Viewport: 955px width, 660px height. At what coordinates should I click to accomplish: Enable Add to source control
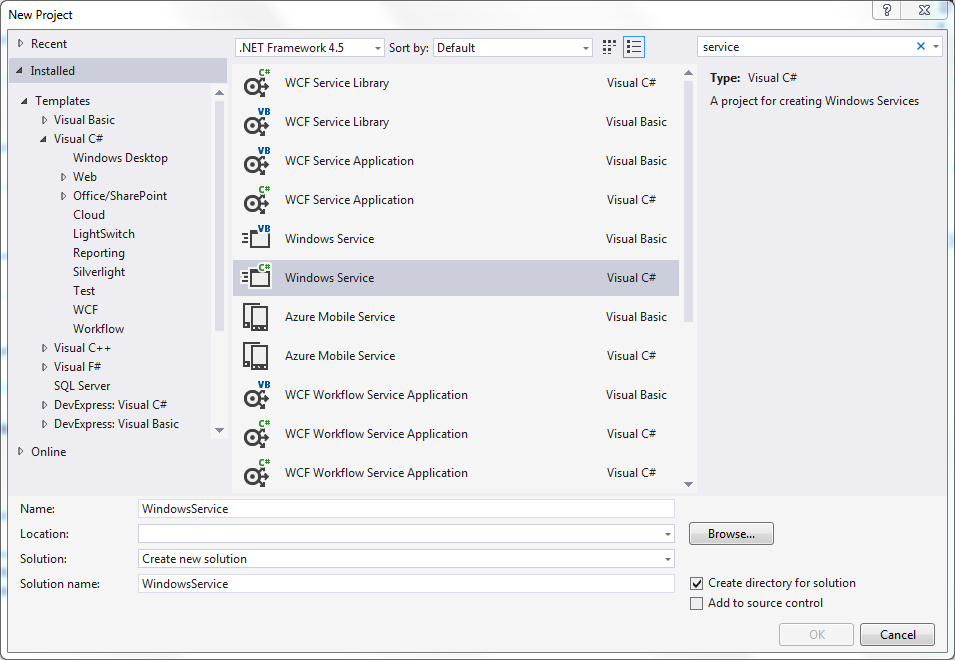tap(696, 603)
